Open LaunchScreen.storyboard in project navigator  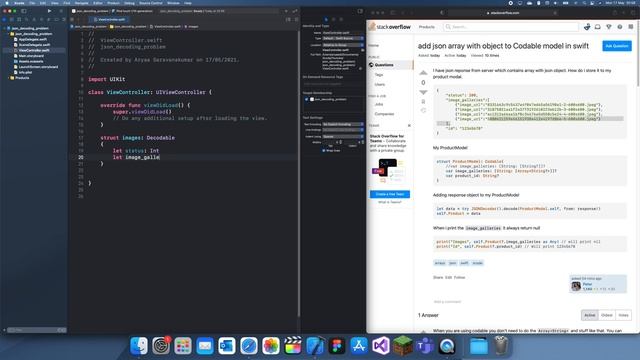click(x=38, y=67)
